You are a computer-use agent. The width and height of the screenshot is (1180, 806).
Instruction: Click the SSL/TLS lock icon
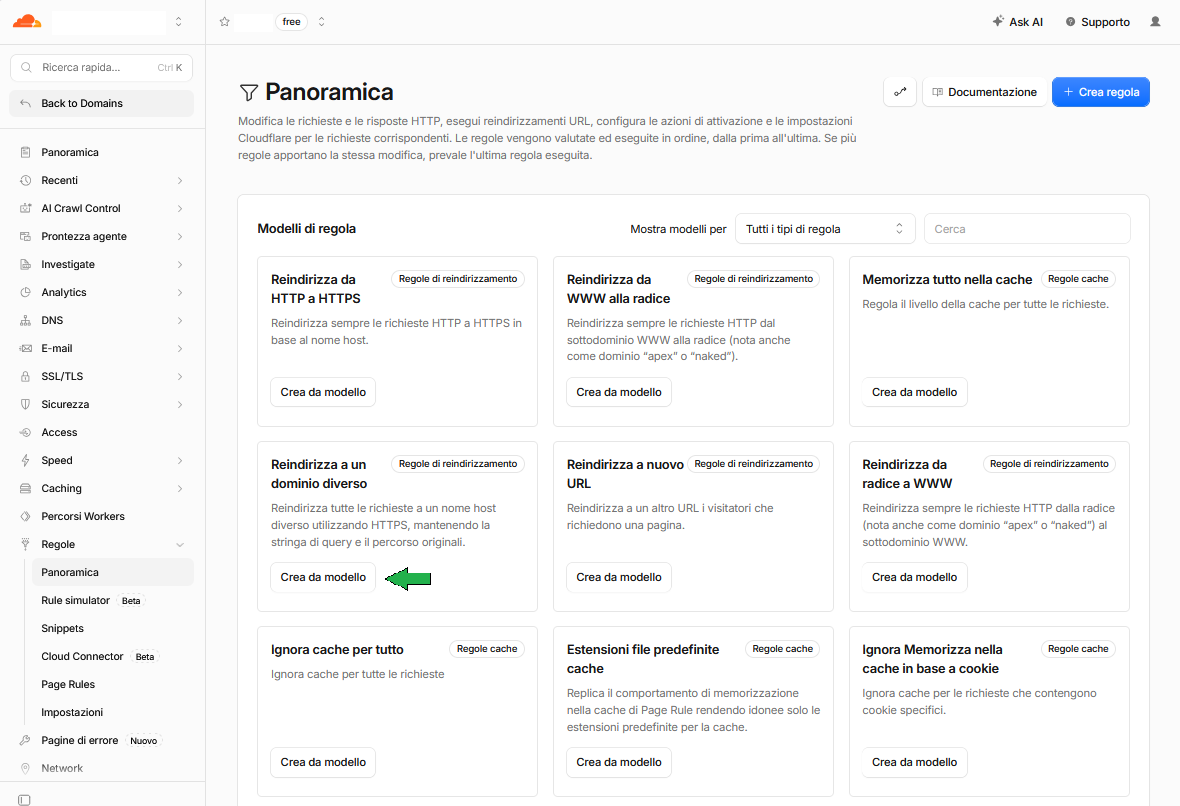coord(26,376)
